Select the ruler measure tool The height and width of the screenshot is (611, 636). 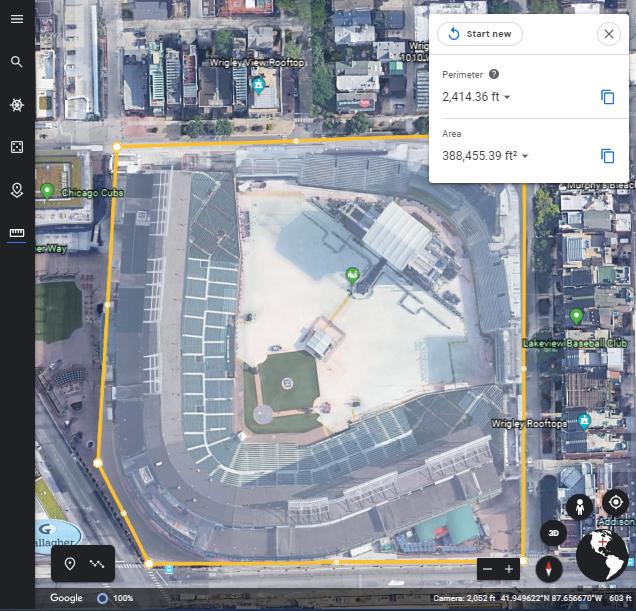[x=17, y=233]
